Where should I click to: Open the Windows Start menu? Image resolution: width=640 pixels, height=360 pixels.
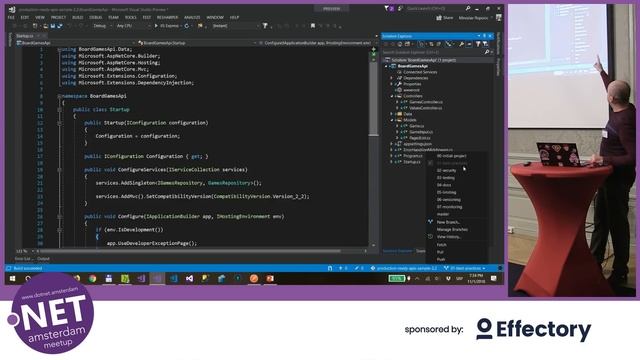coord(12,279)
